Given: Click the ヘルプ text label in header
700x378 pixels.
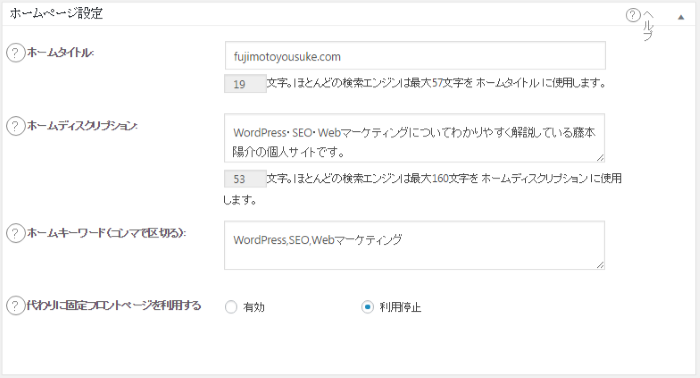Looking at the screenshot, I should (x=648, y=26).
